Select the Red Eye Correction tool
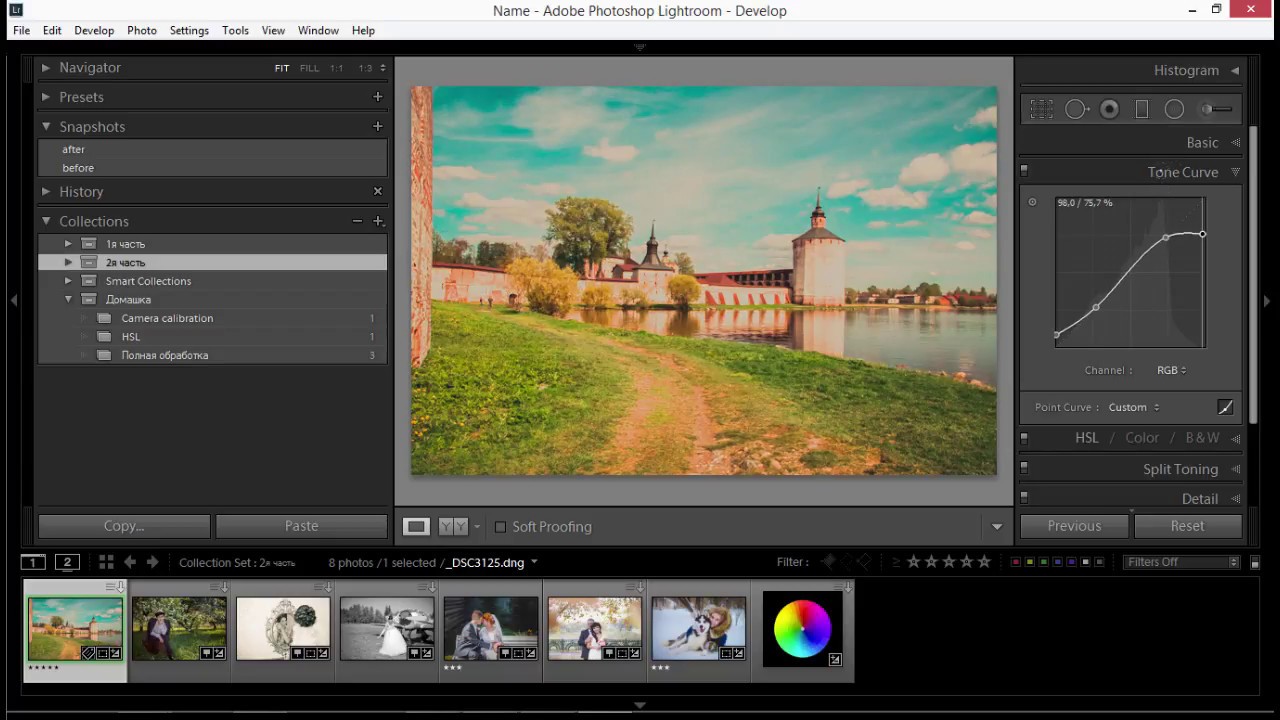The height and width of the screenshot is (720, 1280). coord(1109,109)
